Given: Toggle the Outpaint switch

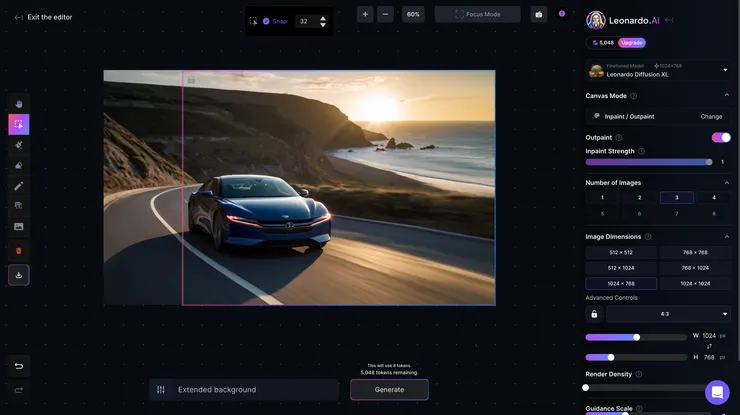Looking at the screenshot, I should 720,137.
